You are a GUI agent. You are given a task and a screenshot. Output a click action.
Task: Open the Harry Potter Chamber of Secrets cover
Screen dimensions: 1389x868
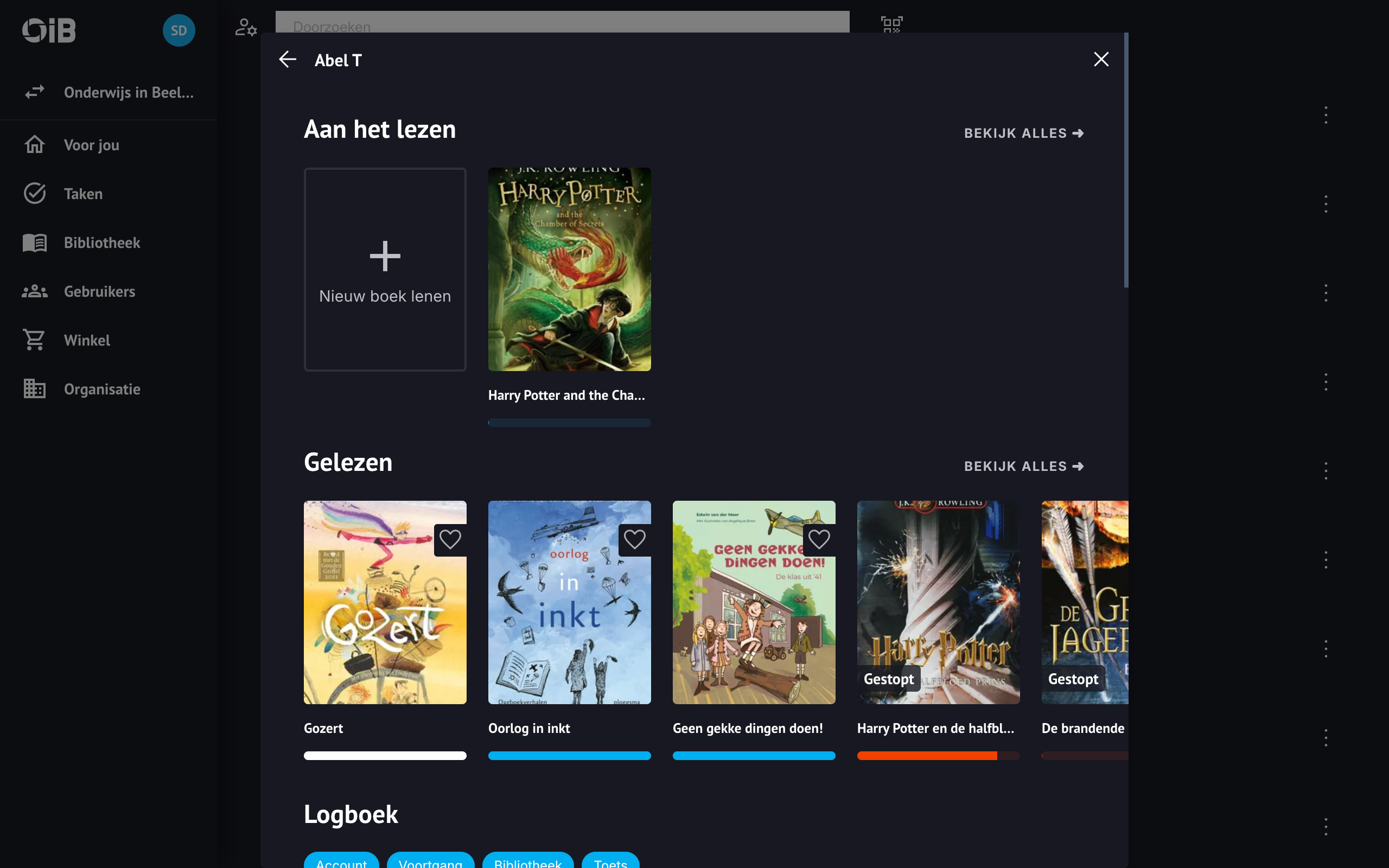pyautogui.click(x=569, y=269)
